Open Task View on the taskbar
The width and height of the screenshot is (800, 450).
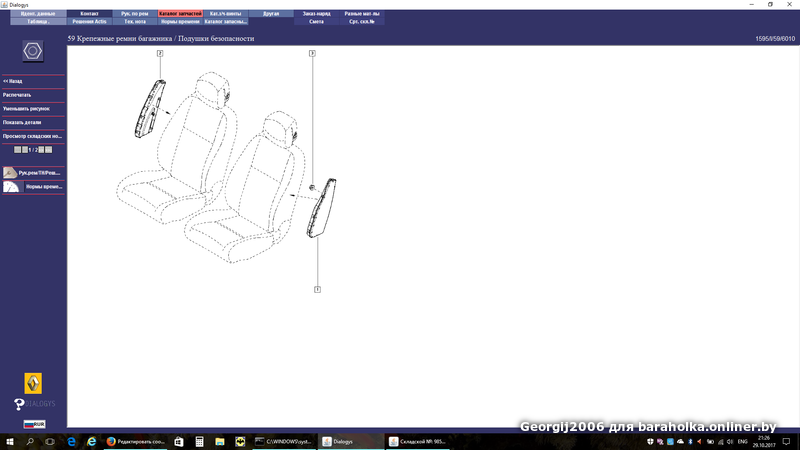(49, 442)
